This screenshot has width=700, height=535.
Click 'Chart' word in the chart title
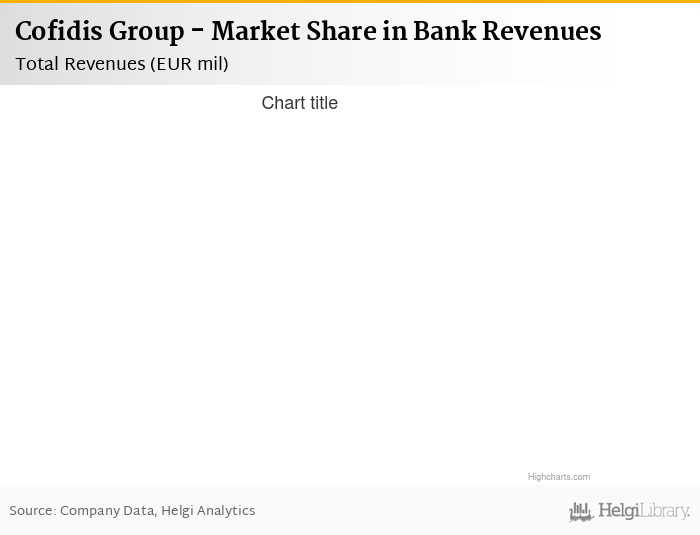pyautogui.click(x=282, y=103)
